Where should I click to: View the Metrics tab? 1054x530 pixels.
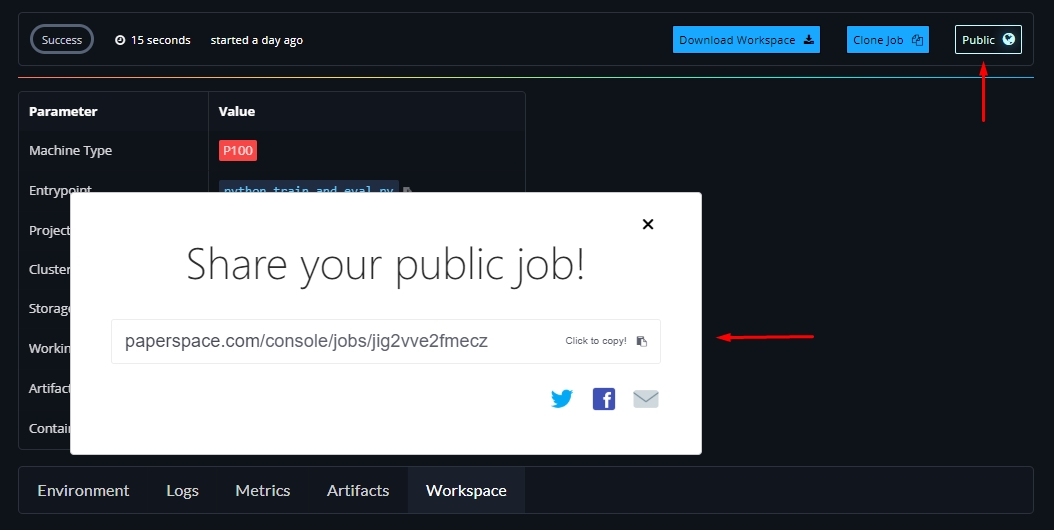[263, 490]
